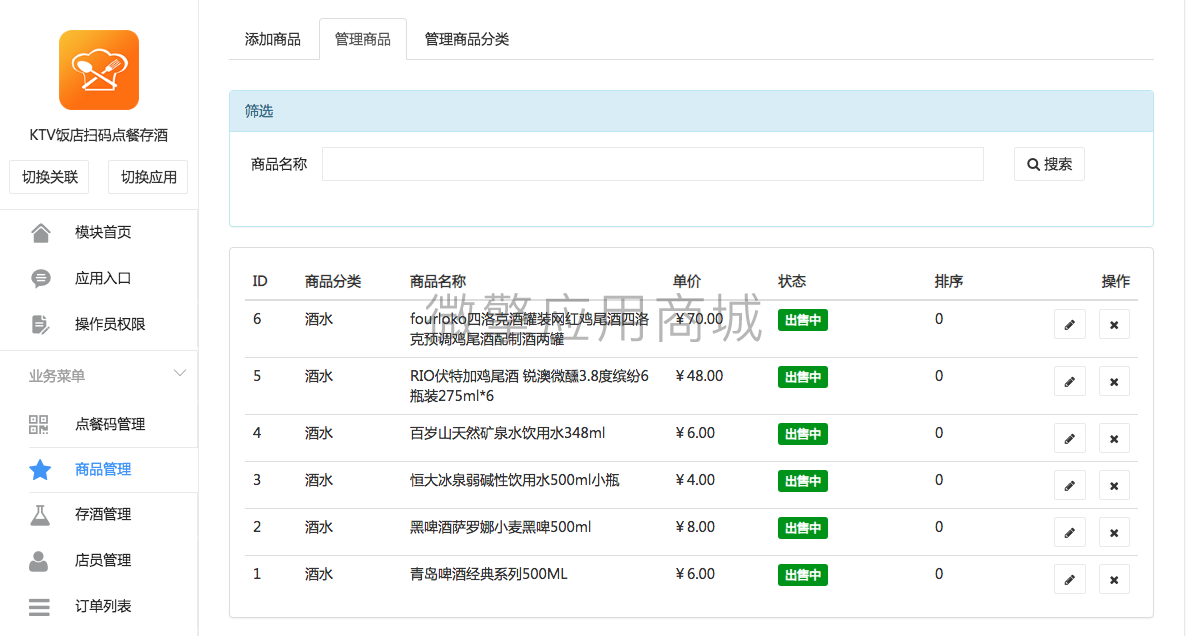Edit the 黑啤酒萨罗娜 product row
This screenshot has width=1186, height=636.
pyautogui.click(x=1070, y=532)
